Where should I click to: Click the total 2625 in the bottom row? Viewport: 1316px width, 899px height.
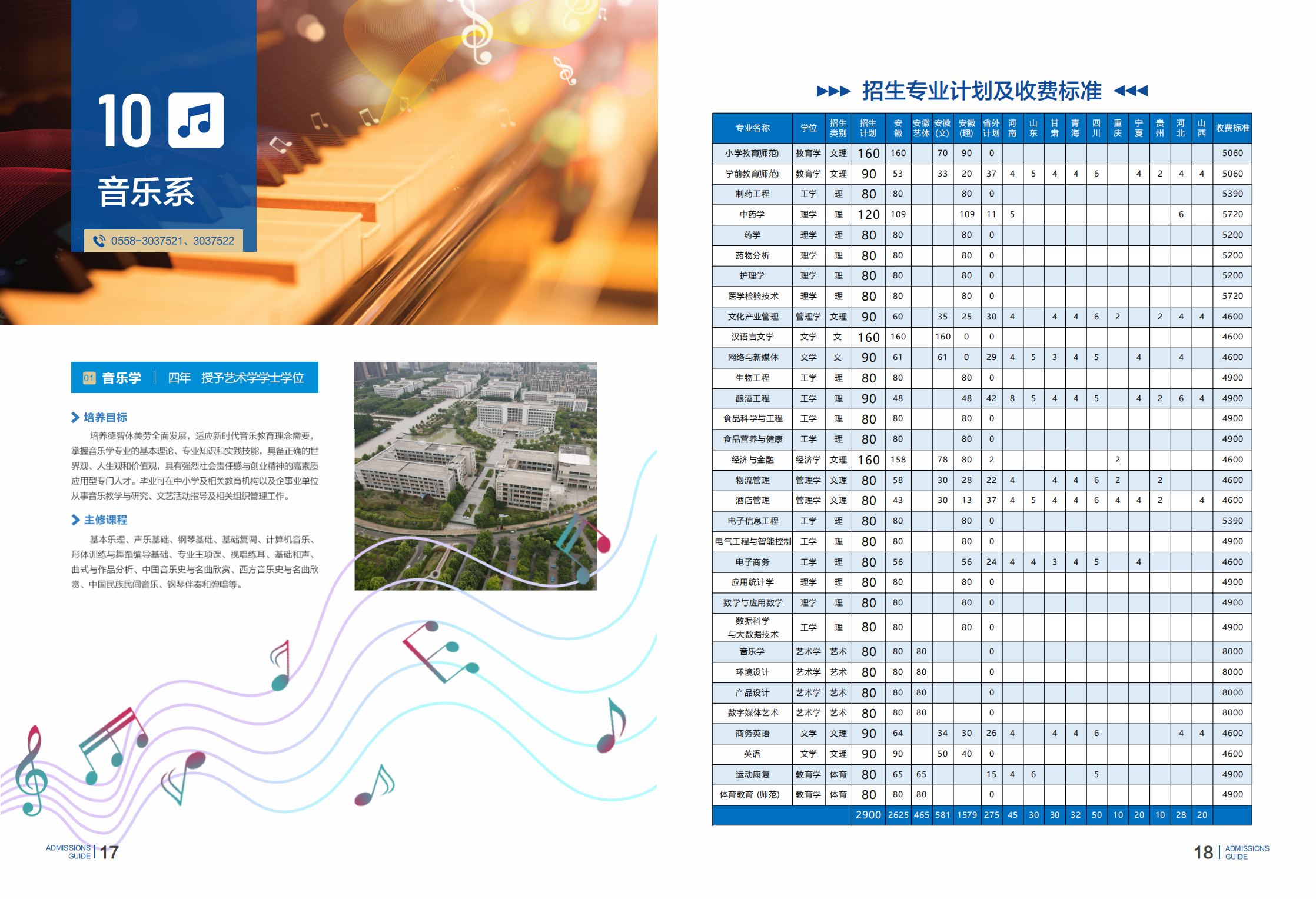[898, 815]
